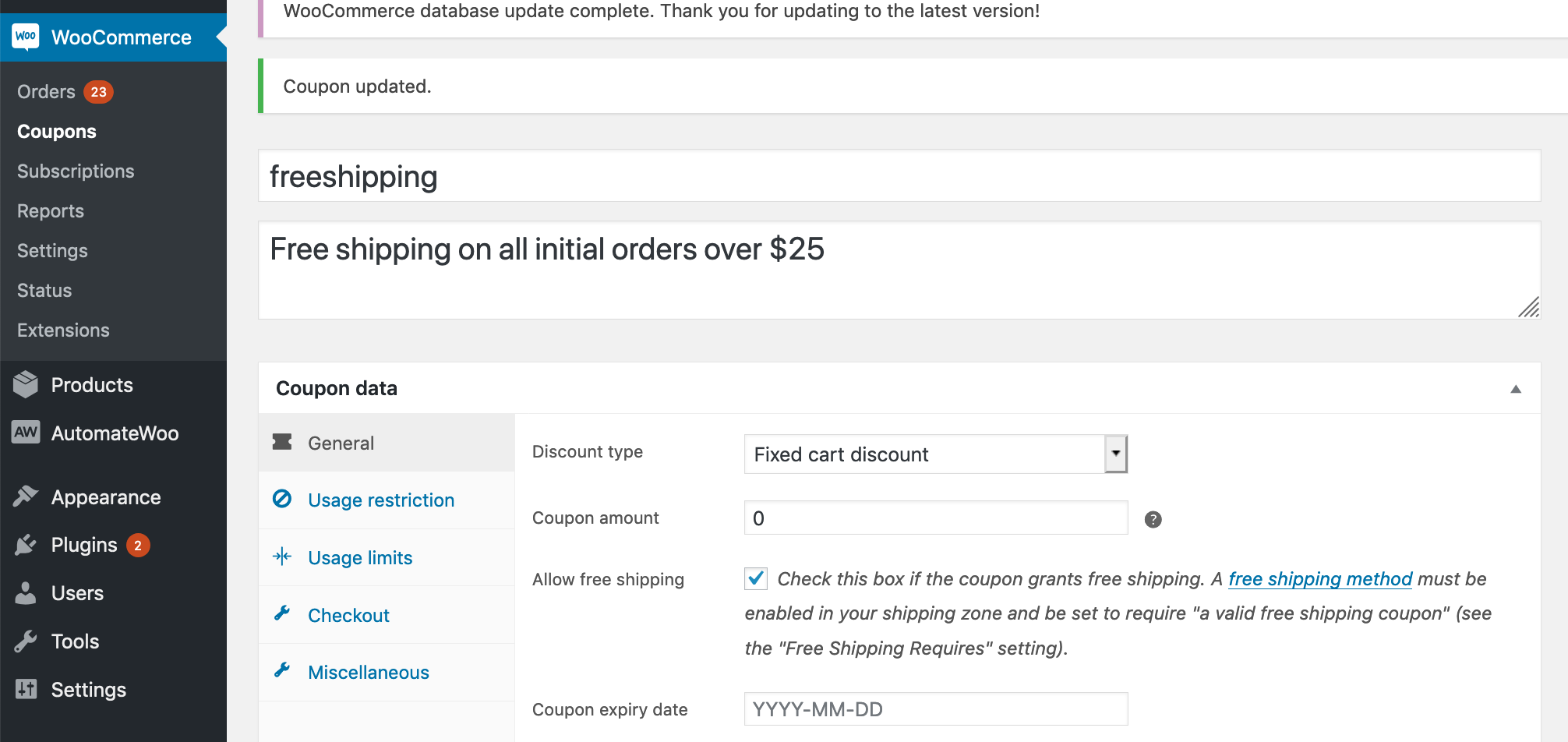Click the Appearance paintbrush icon

[26, 496]
